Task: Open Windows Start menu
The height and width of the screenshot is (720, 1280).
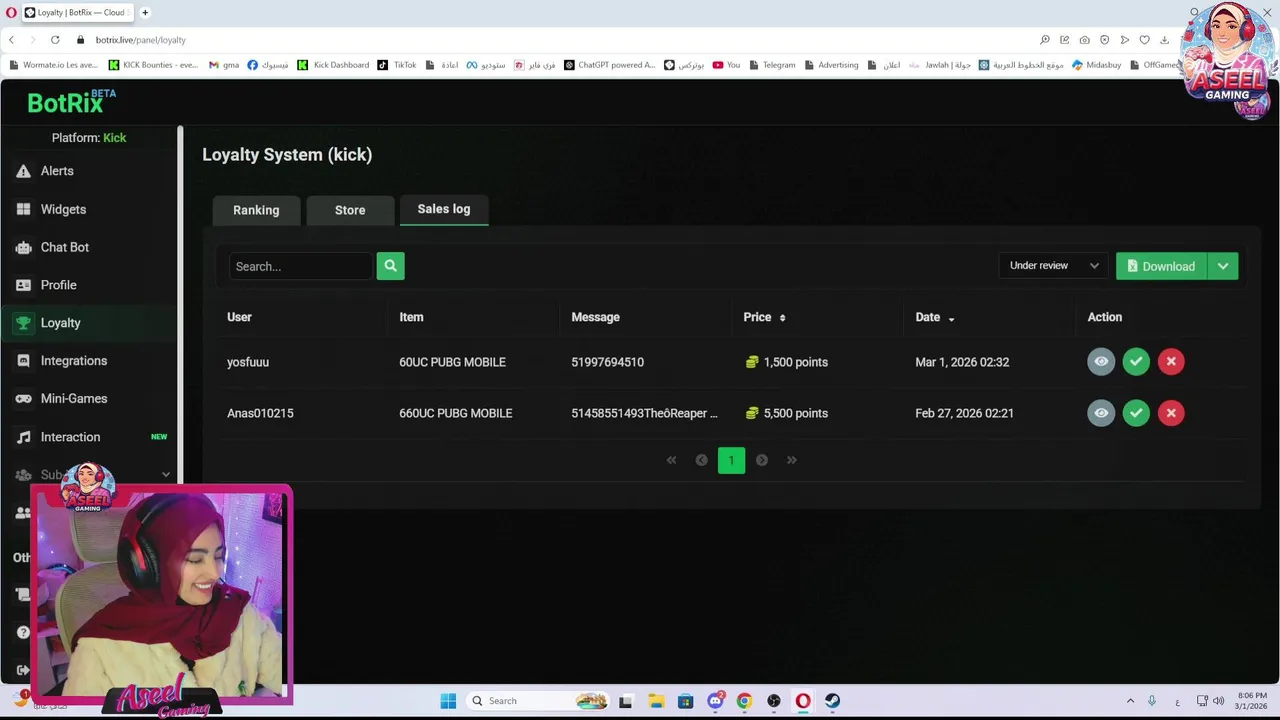Action: 448,701
